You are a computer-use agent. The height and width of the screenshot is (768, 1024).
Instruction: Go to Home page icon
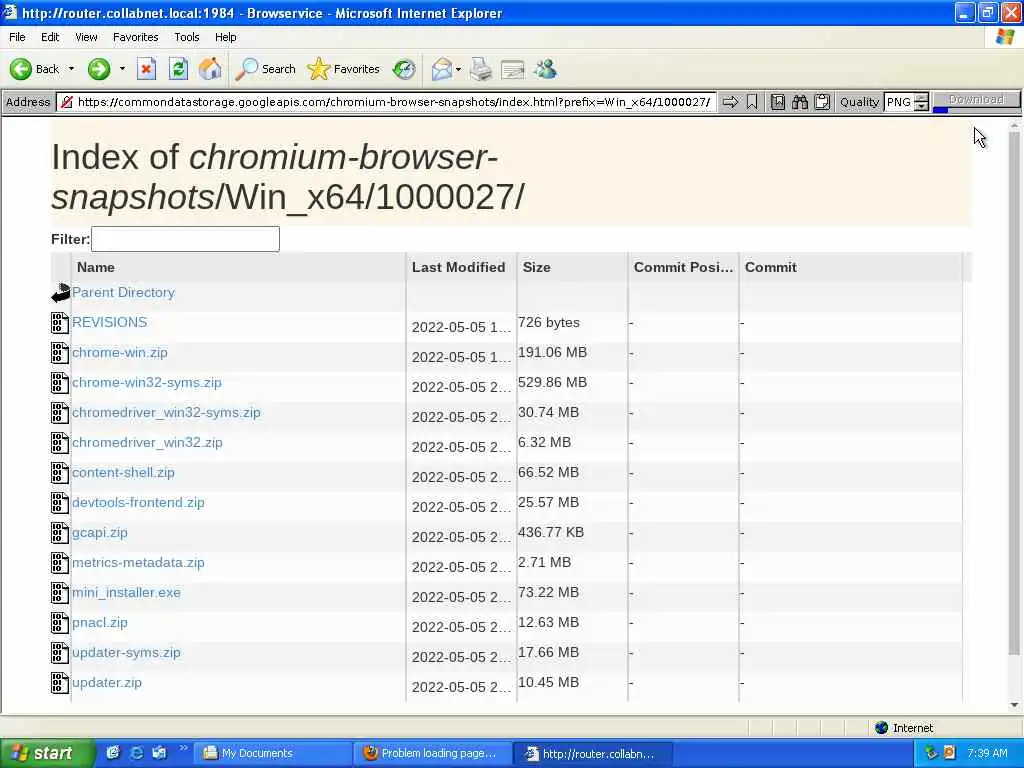(x=210, y=69)
